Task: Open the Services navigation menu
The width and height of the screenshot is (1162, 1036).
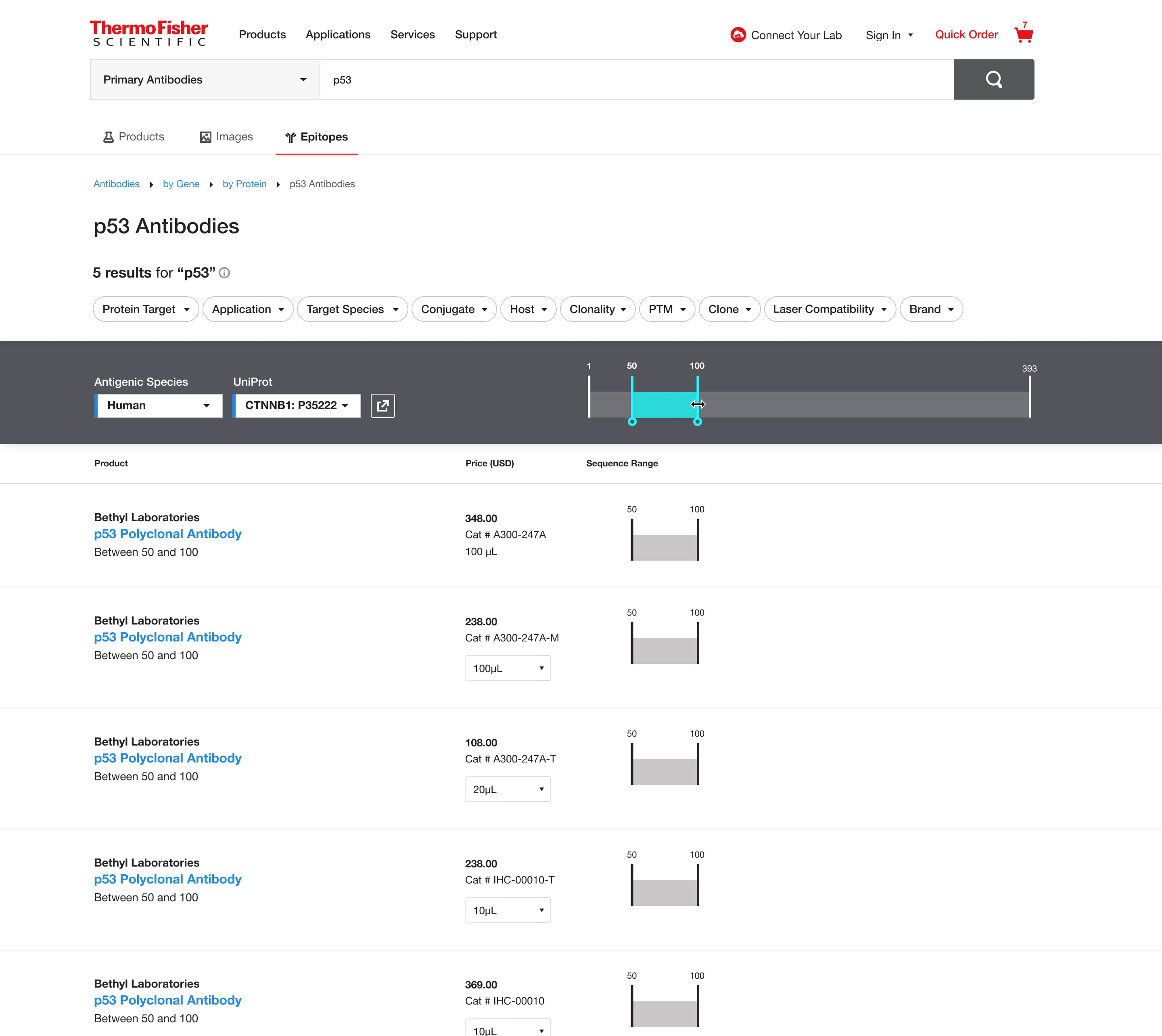Action: tap(413, 35)
